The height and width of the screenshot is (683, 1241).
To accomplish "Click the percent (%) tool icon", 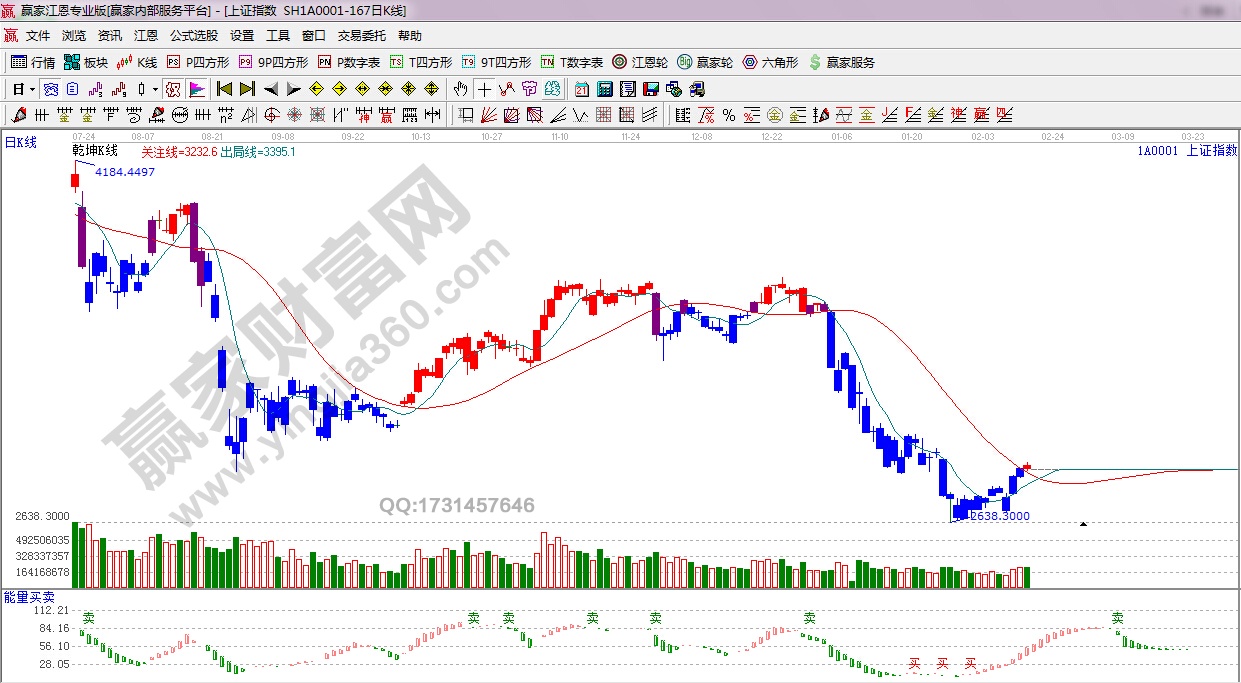I will click(729, 115).
